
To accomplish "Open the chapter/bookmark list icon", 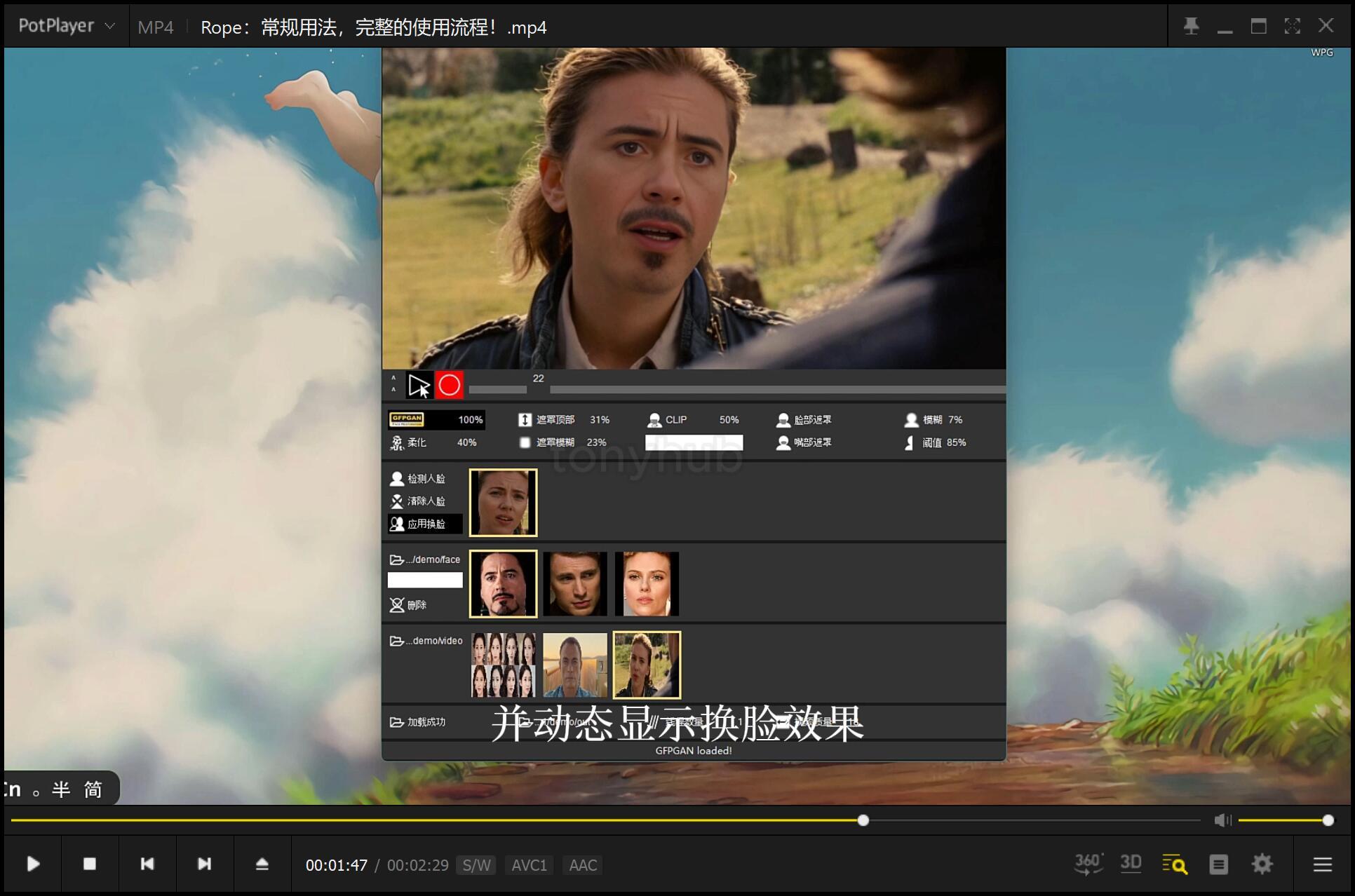I will click(1219, 864).
